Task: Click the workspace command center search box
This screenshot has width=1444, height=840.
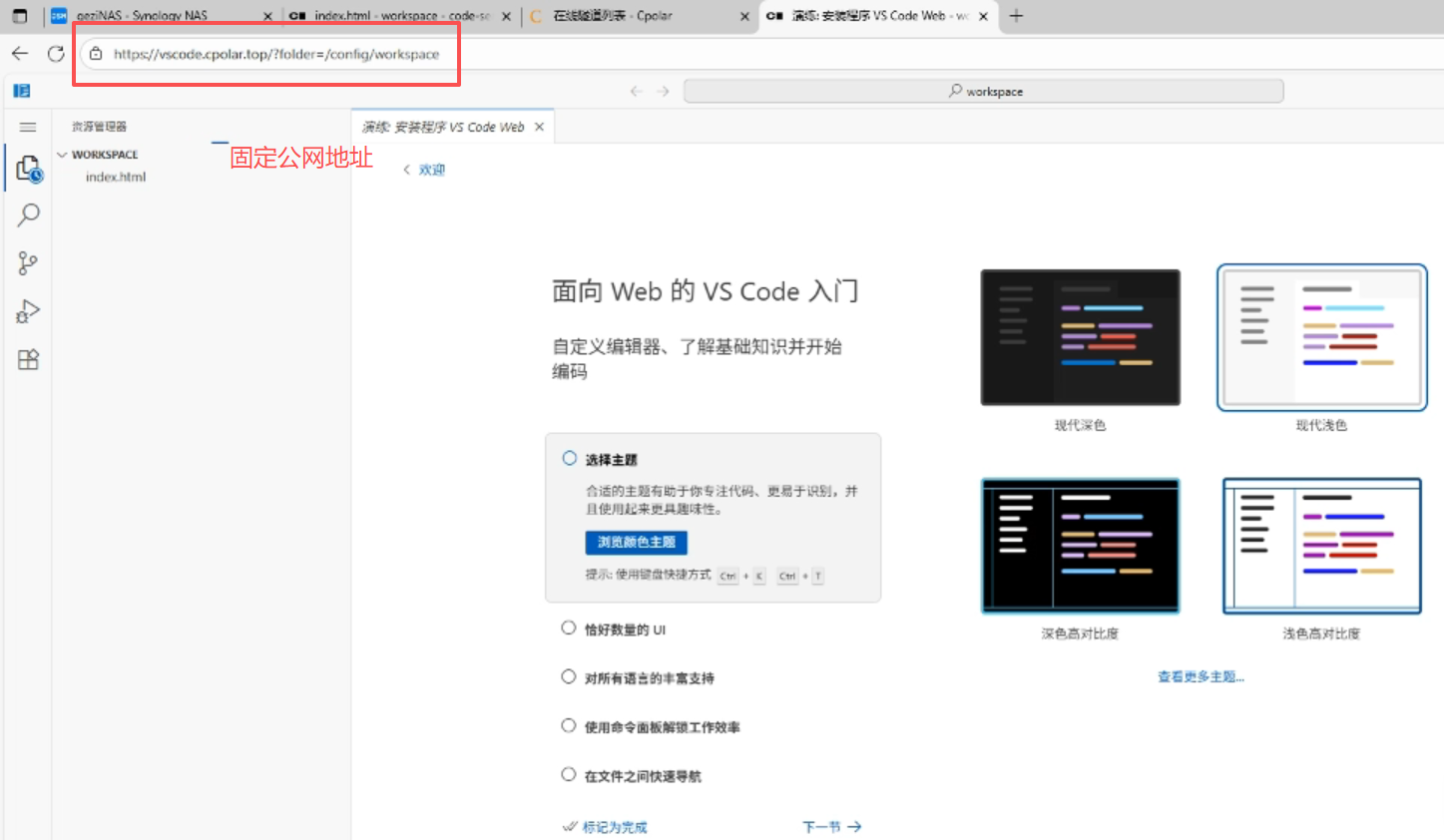Action: tap(983, 92)
